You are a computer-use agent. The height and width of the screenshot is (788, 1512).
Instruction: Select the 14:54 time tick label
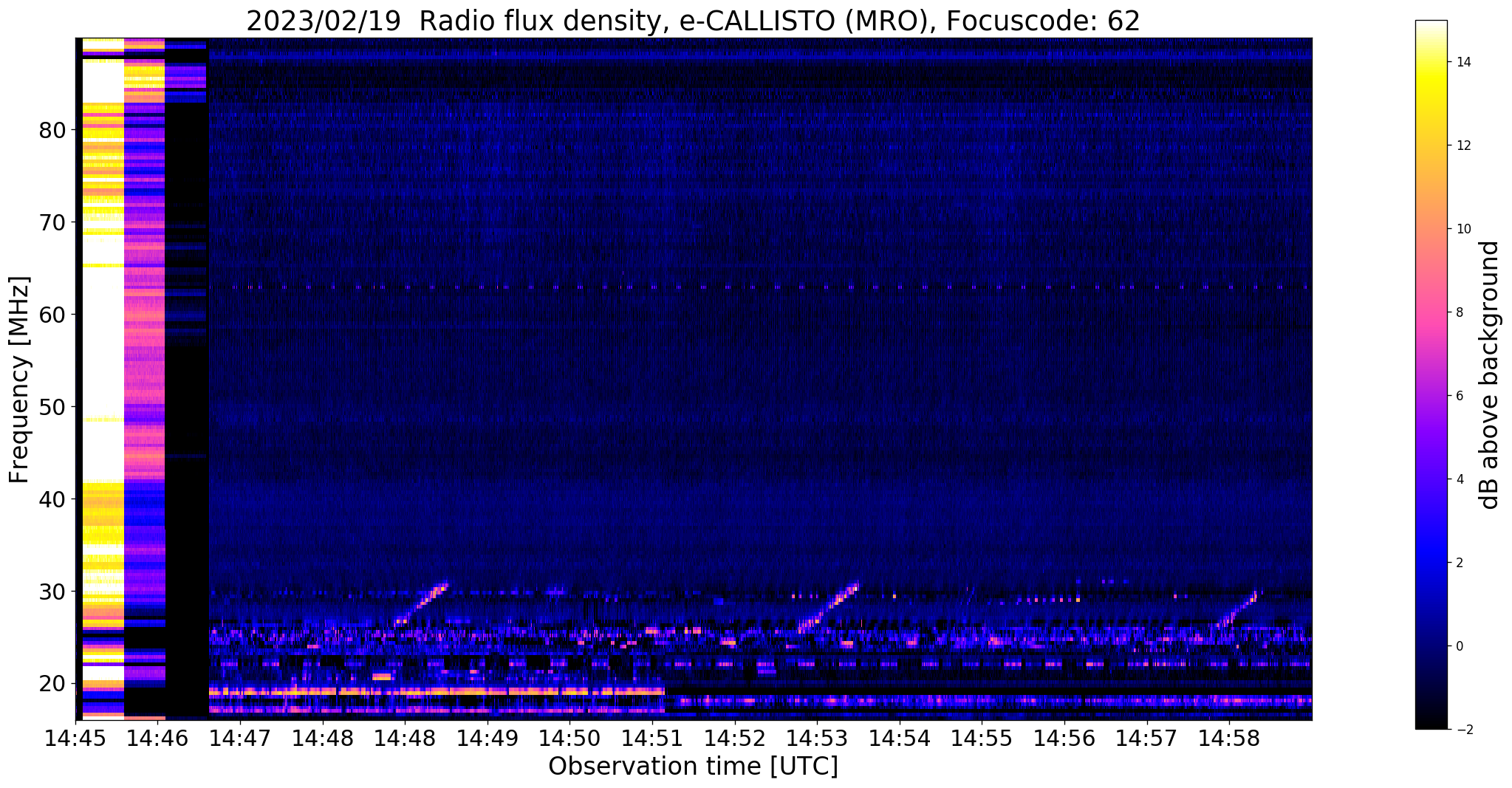coord(899,738)
